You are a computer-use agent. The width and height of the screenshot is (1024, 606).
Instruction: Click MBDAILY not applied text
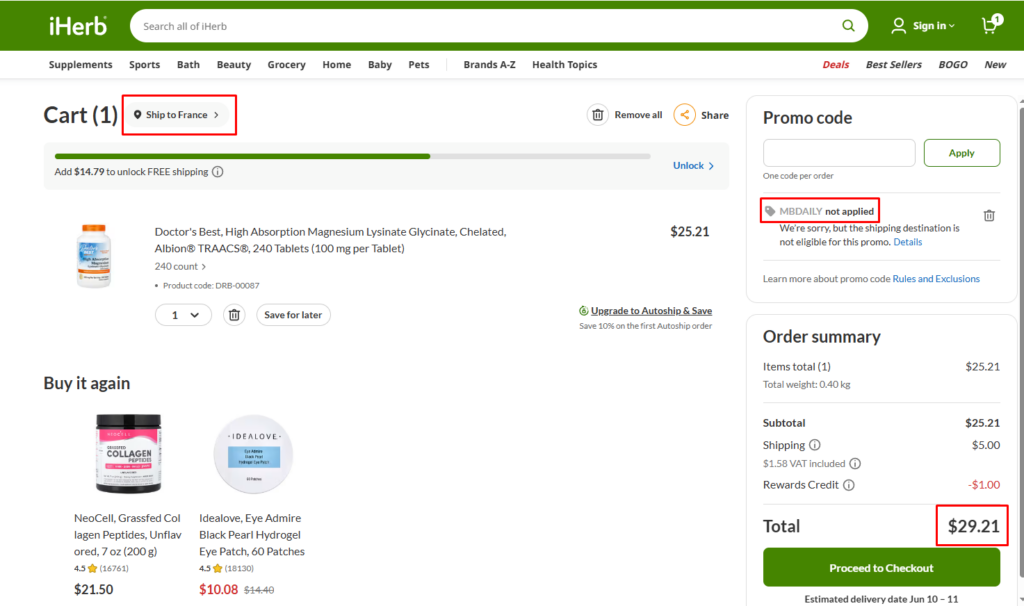point(826,212)
